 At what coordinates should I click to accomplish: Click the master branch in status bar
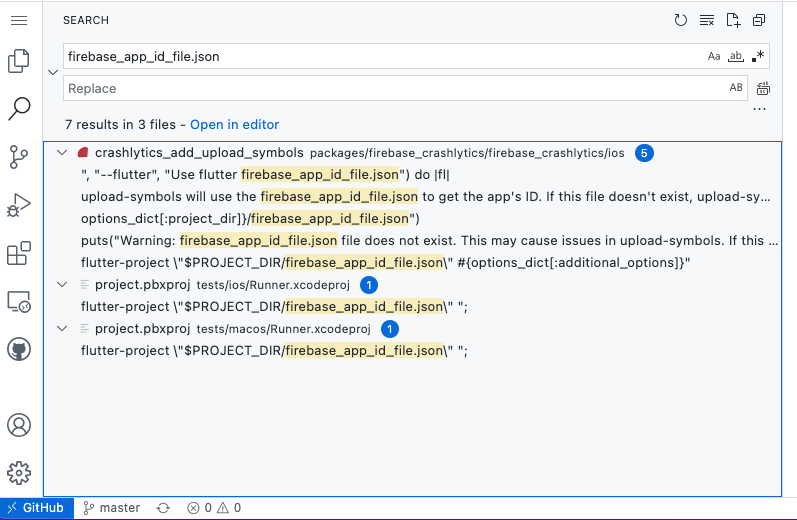click(x=111, y=508)
